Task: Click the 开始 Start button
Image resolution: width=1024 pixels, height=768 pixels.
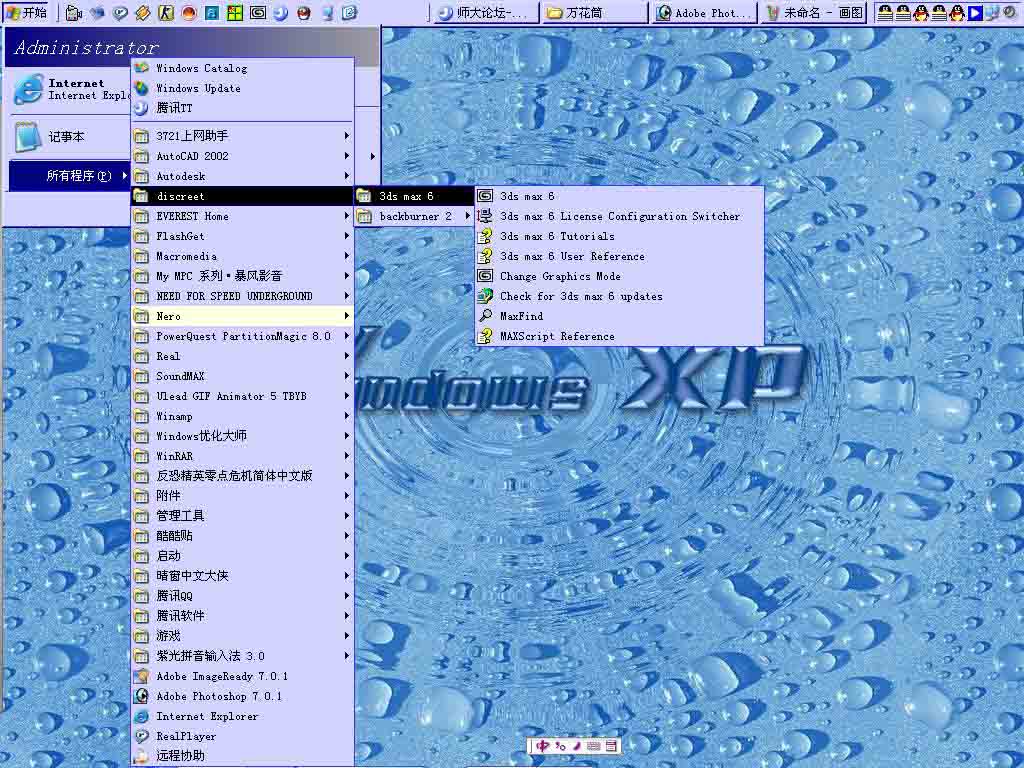Action: coord(27,13)
